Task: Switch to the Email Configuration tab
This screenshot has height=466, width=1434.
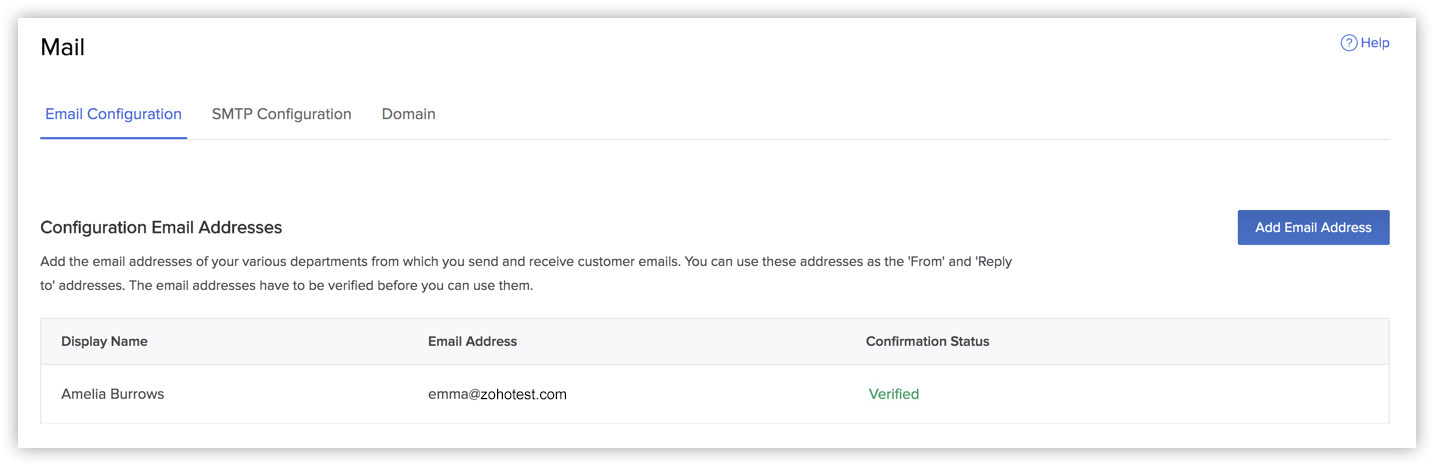Action: coord(113,114)
